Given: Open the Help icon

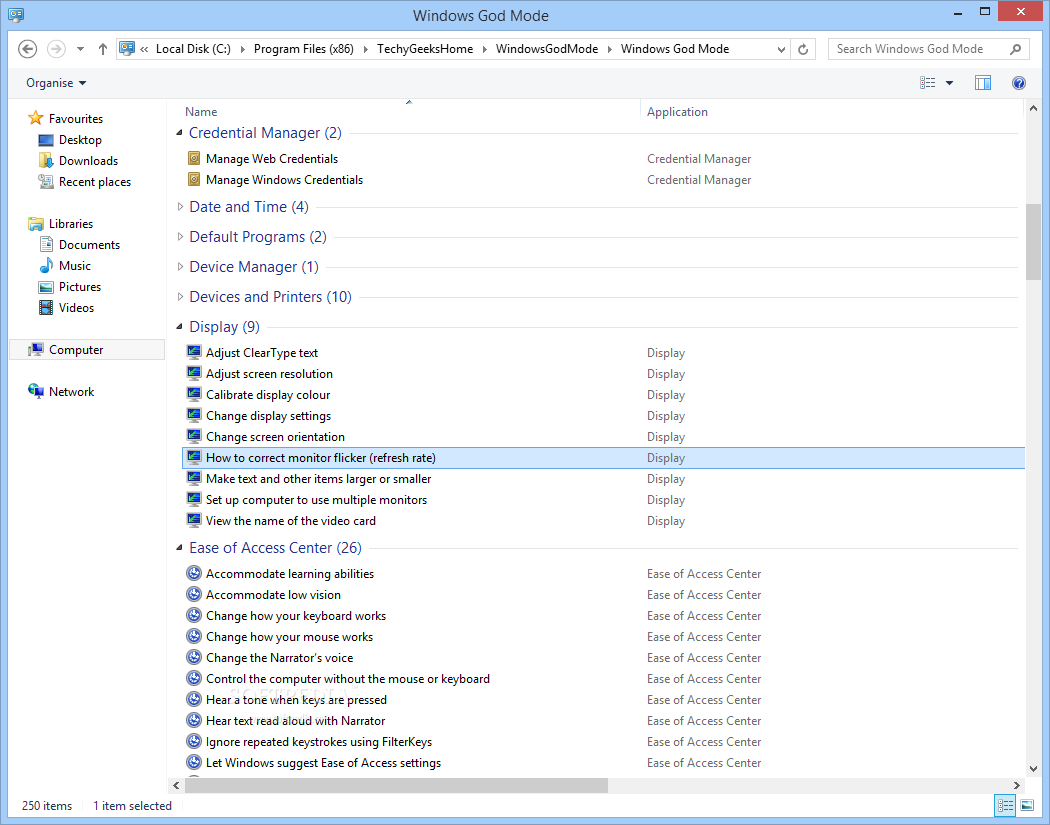Looking at the screenshot, I should coord(1019,83).
